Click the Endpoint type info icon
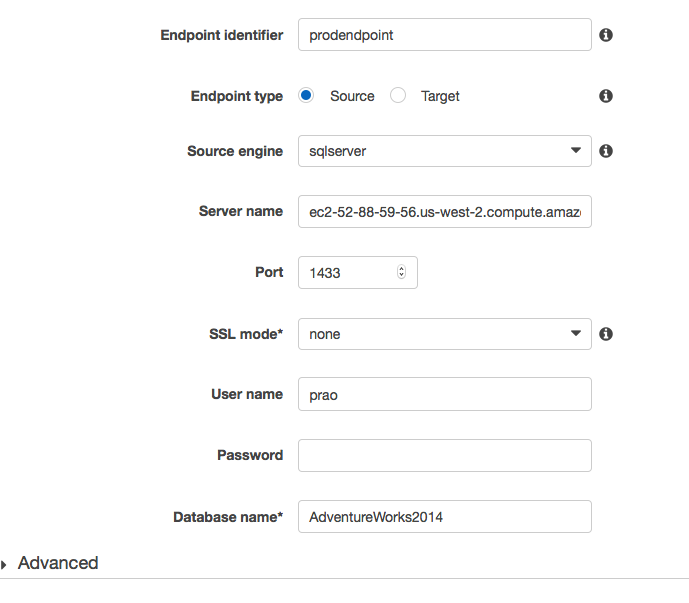689x603 pixels. (605, 97)
